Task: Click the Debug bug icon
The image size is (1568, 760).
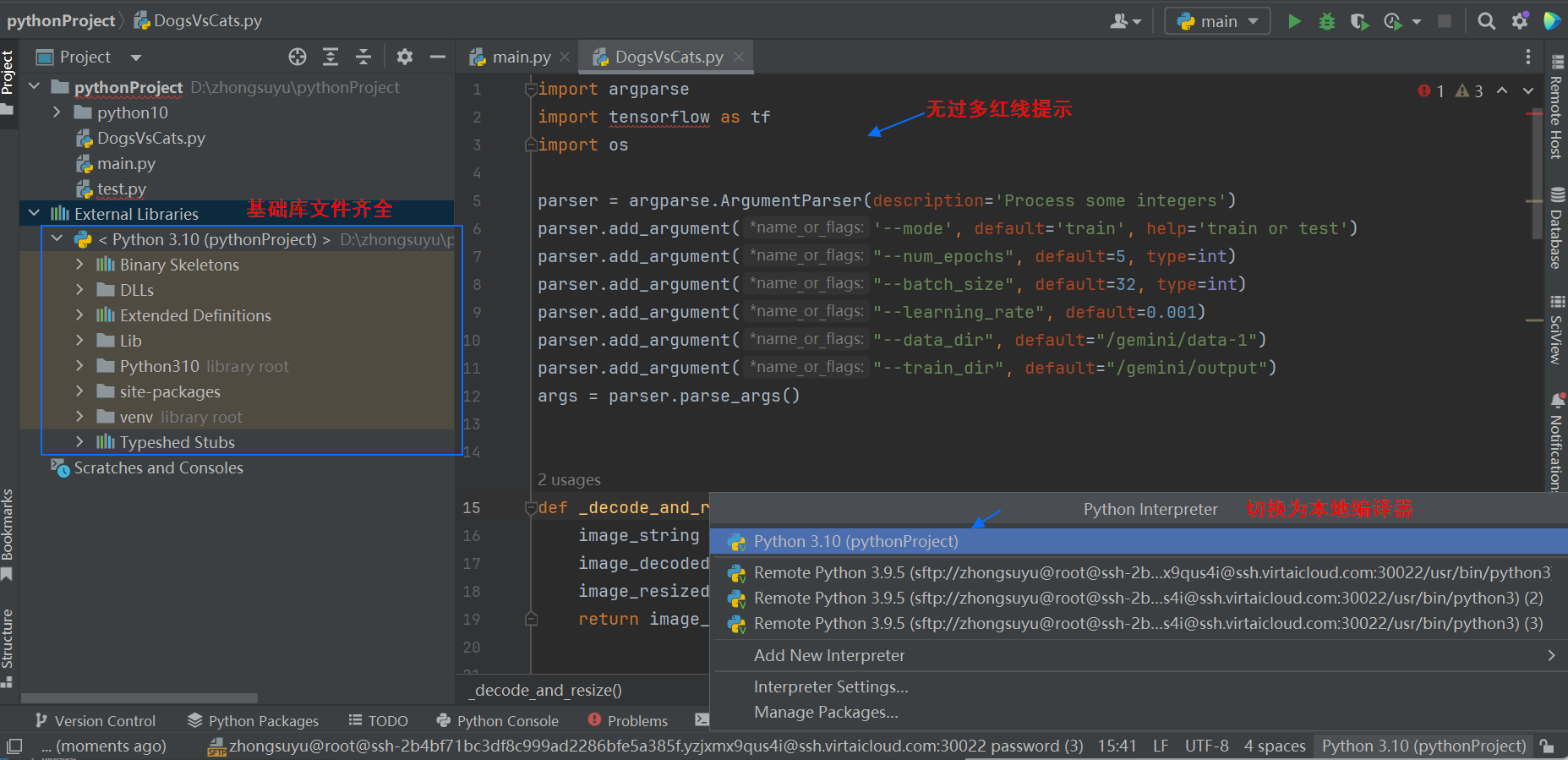Action: coord(1327,21)
